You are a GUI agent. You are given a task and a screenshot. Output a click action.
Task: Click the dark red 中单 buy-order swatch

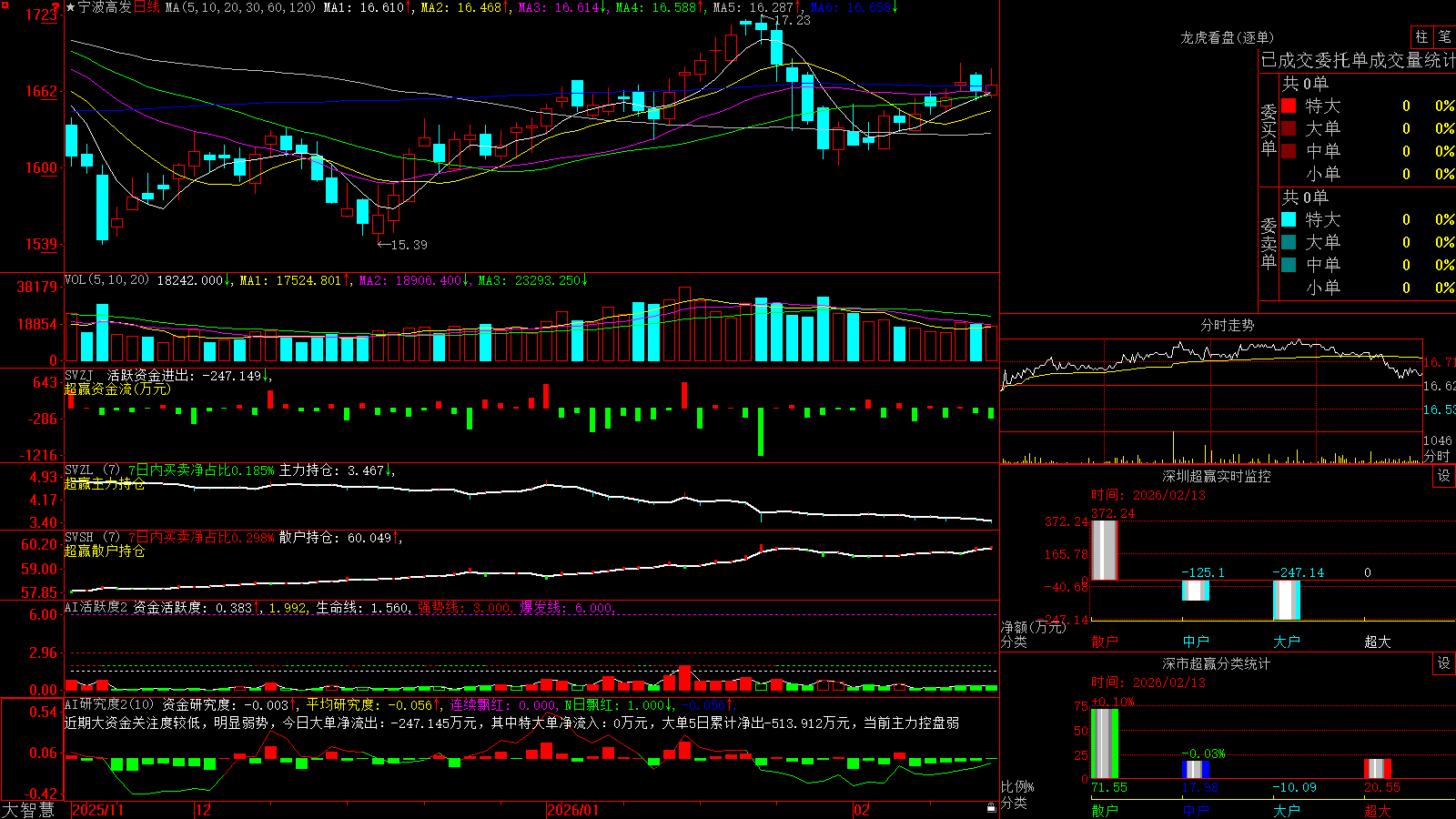pyautogui.click(x=1289, y=151)
